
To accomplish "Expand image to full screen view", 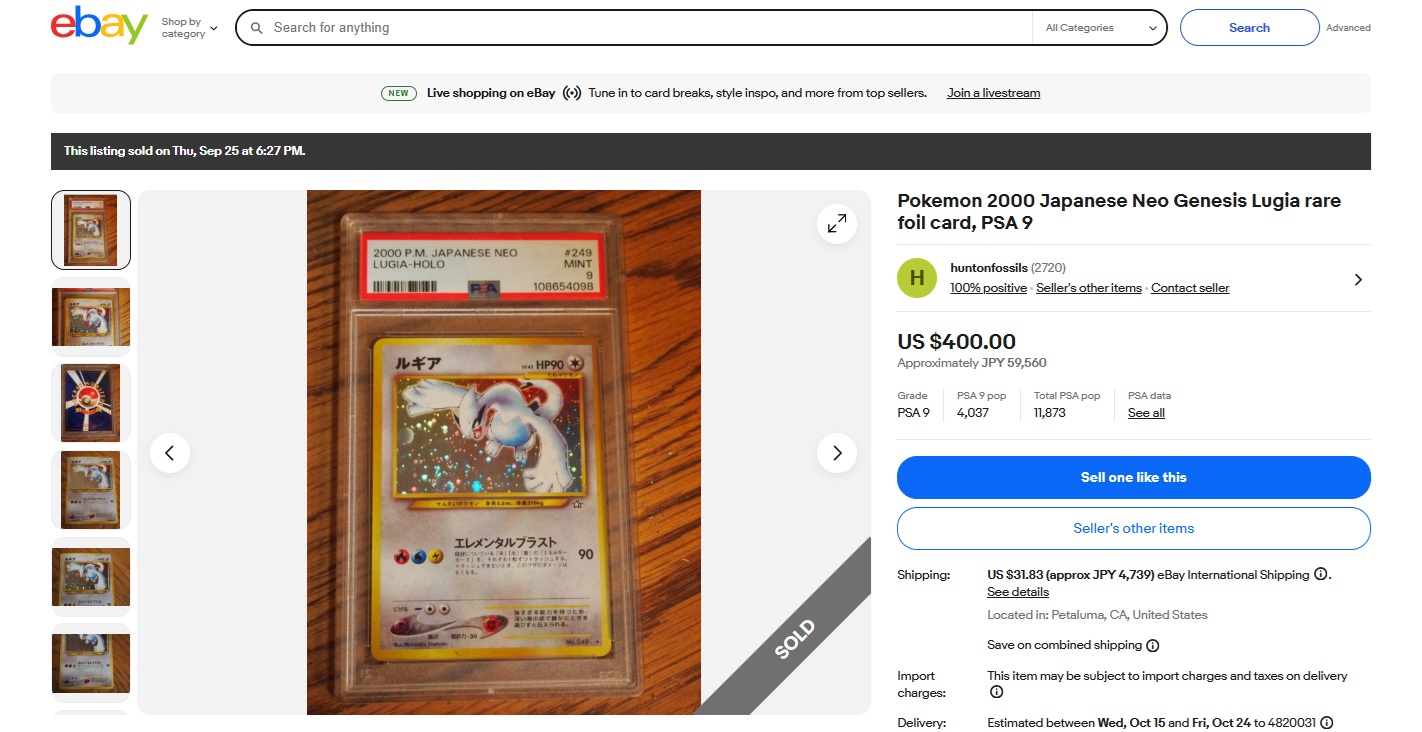I will point(837,224).
